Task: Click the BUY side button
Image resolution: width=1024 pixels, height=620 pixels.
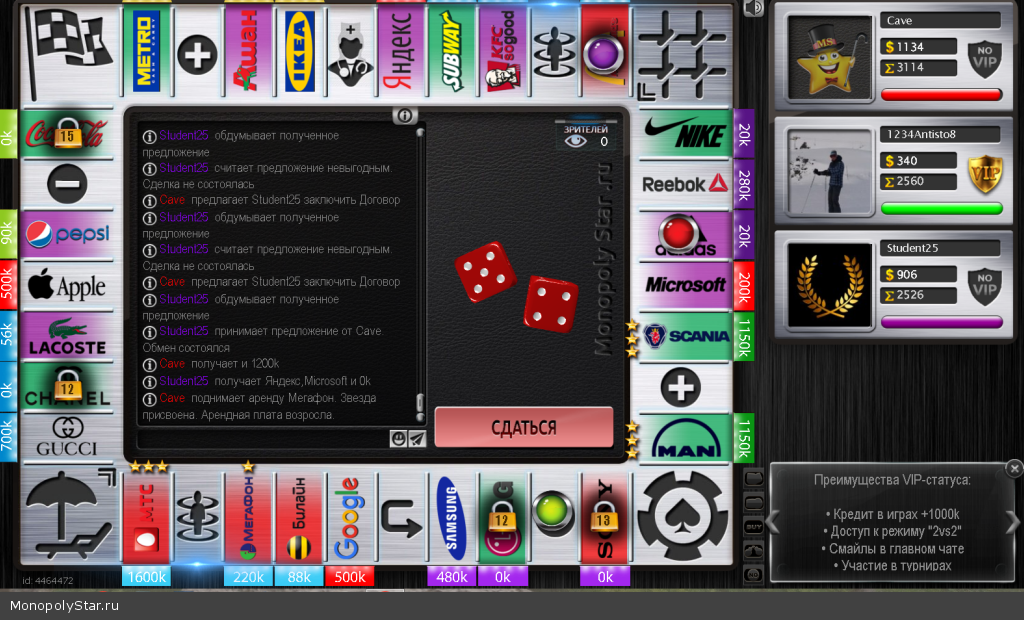Action: point(754,527)
